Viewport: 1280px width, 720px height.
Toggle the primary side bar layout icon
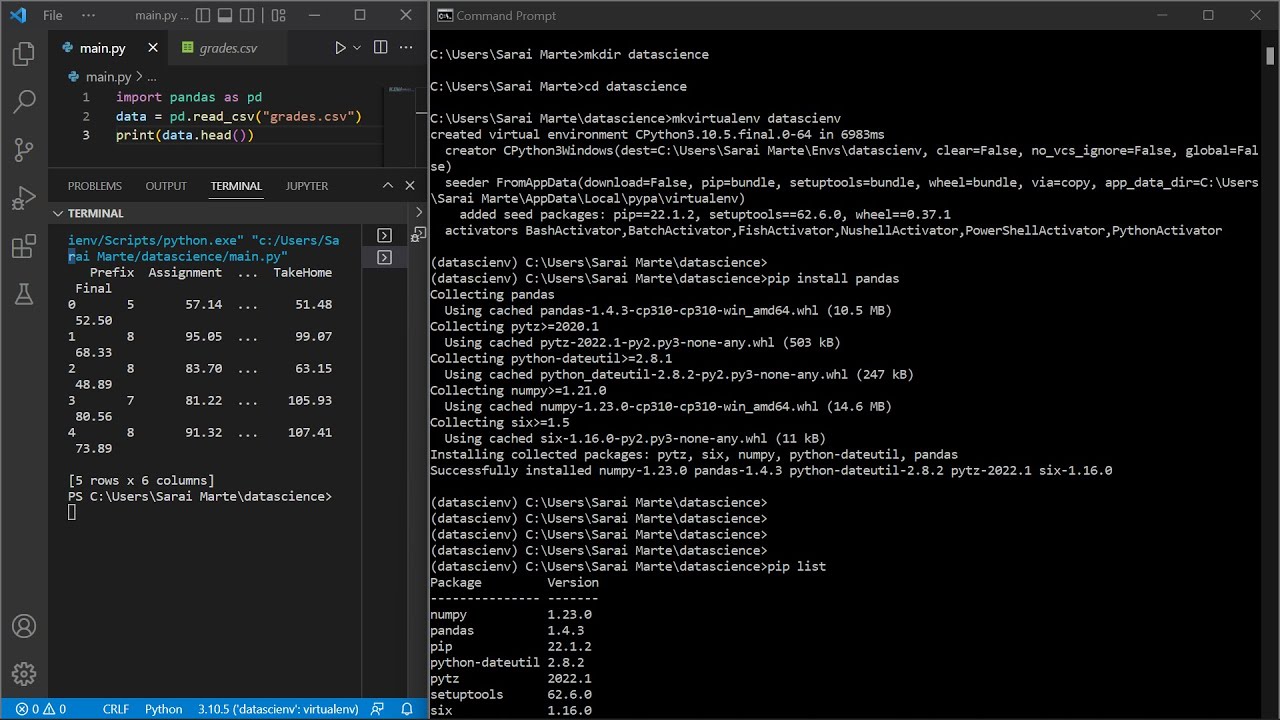pyautogui.click(x=201, y=15)
